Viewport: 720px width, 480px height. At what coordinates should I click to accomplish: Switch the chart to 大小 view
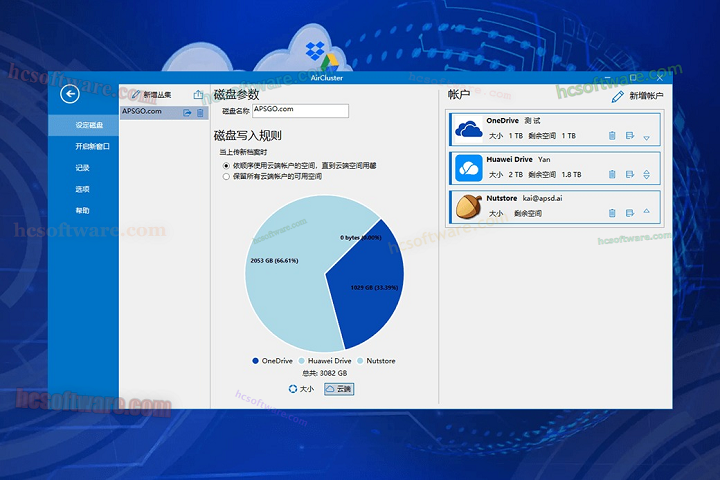301,389
